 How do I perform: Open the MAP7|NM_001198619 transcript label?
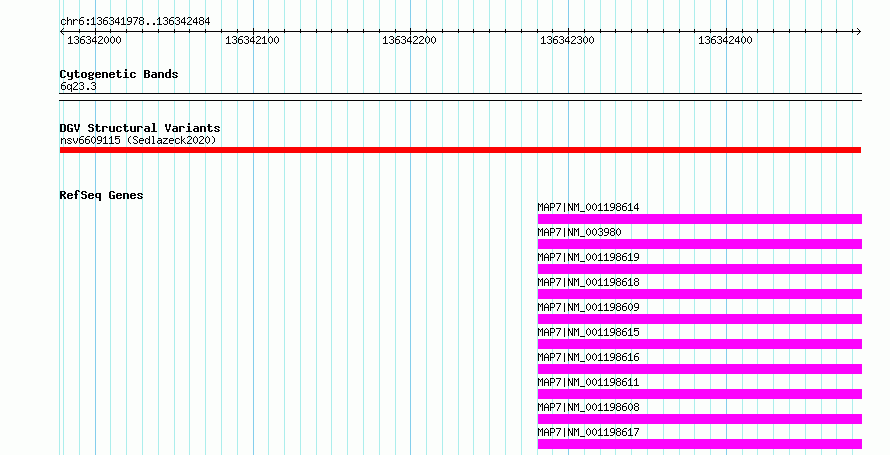[x=588, y=258]
